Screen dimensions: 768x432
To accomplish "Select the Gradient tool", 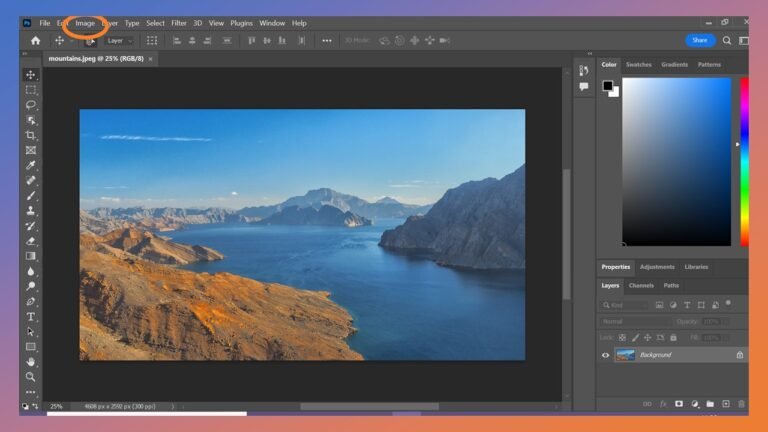I will pyautogui.click(x=30, y=256).
